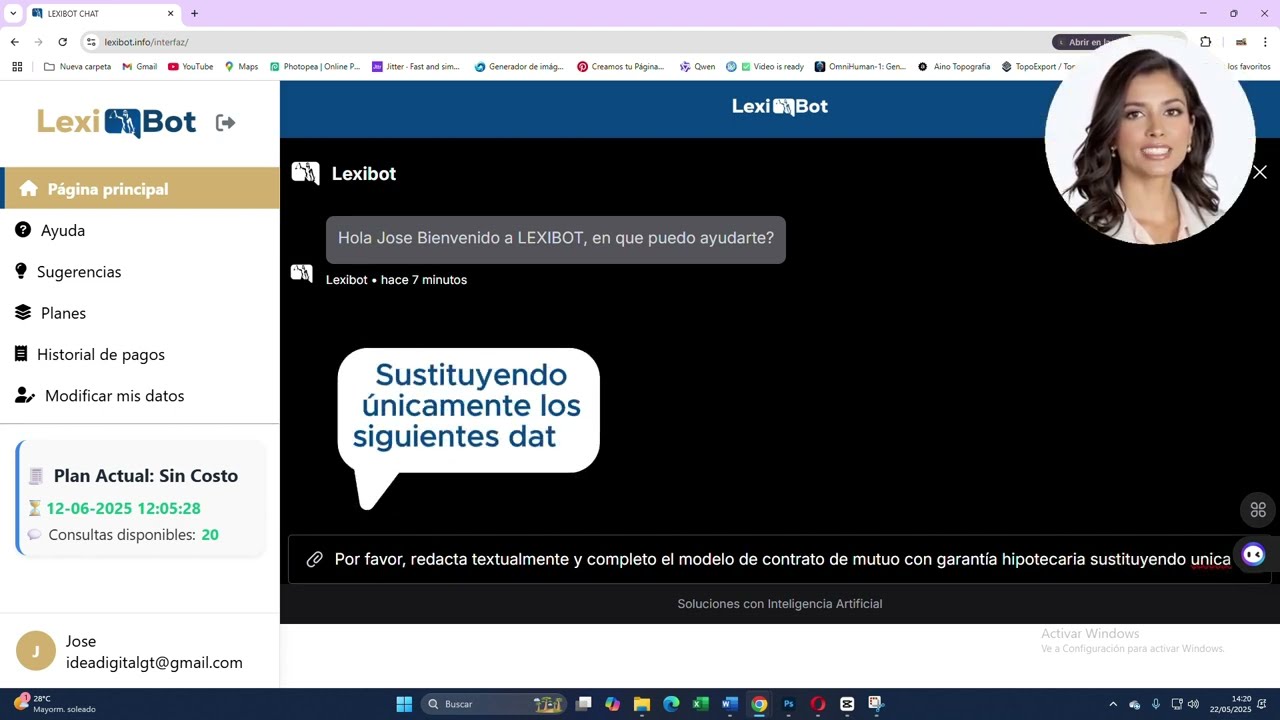Viewport: 1280px width, 720px height.
Task: Close the avatar video with the X
Action: click(1260, 172)
